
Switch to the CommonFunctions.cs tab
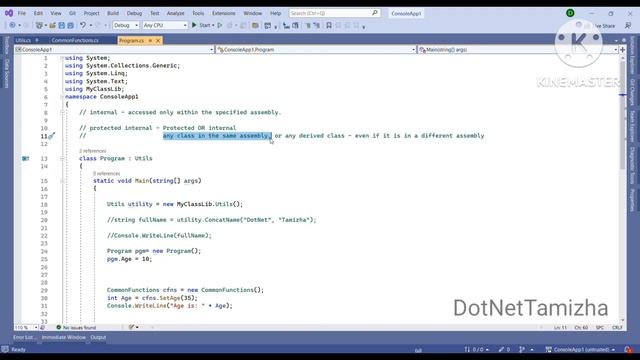(x=75, y=40)
